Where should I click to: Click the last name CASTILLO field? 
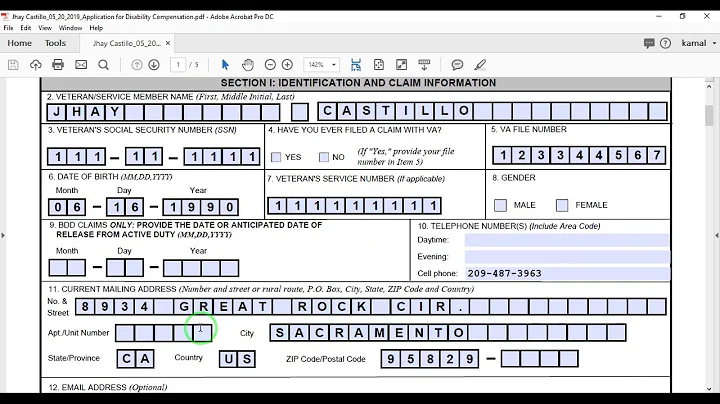(x=492, y=112)
